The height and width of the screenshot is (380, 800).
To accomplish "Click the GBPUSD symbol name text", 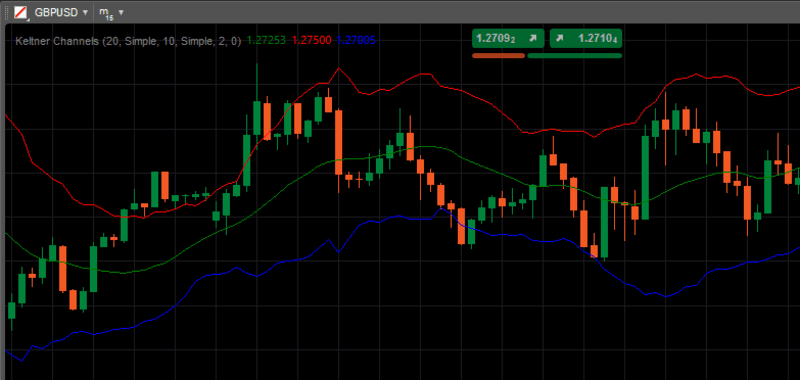I will [56, 12].
